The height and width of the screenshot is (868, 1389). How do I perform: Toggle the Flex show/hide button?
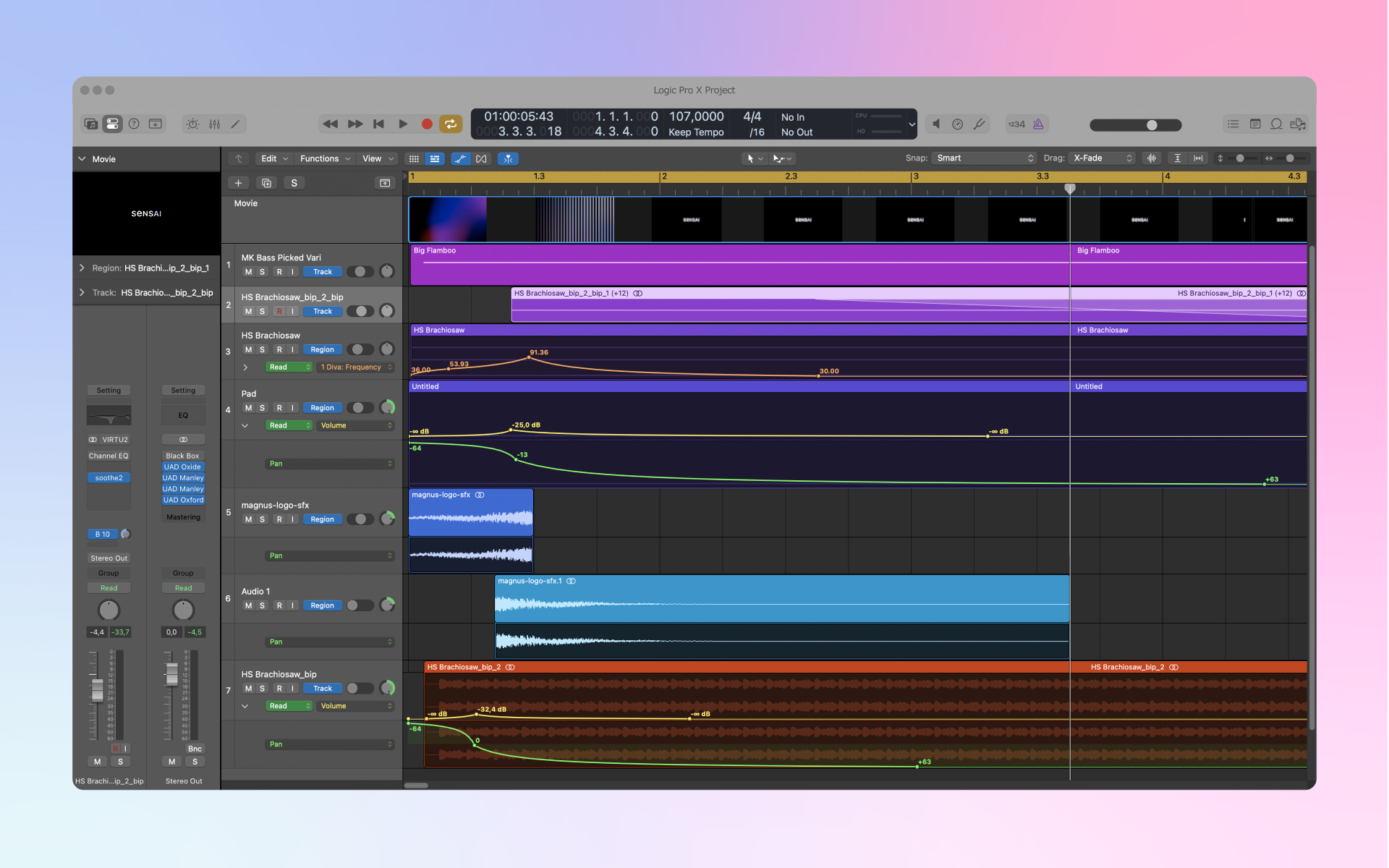coord(482,158)
